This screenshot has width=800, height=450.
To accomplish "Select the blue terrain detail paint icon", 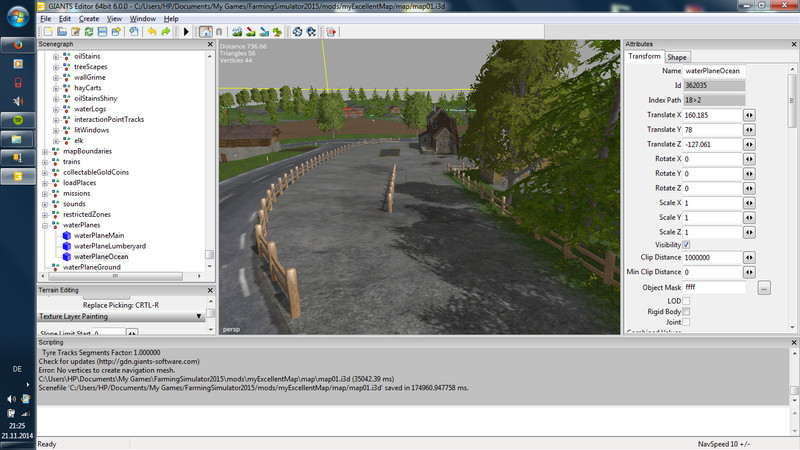I will coord(264,32).
